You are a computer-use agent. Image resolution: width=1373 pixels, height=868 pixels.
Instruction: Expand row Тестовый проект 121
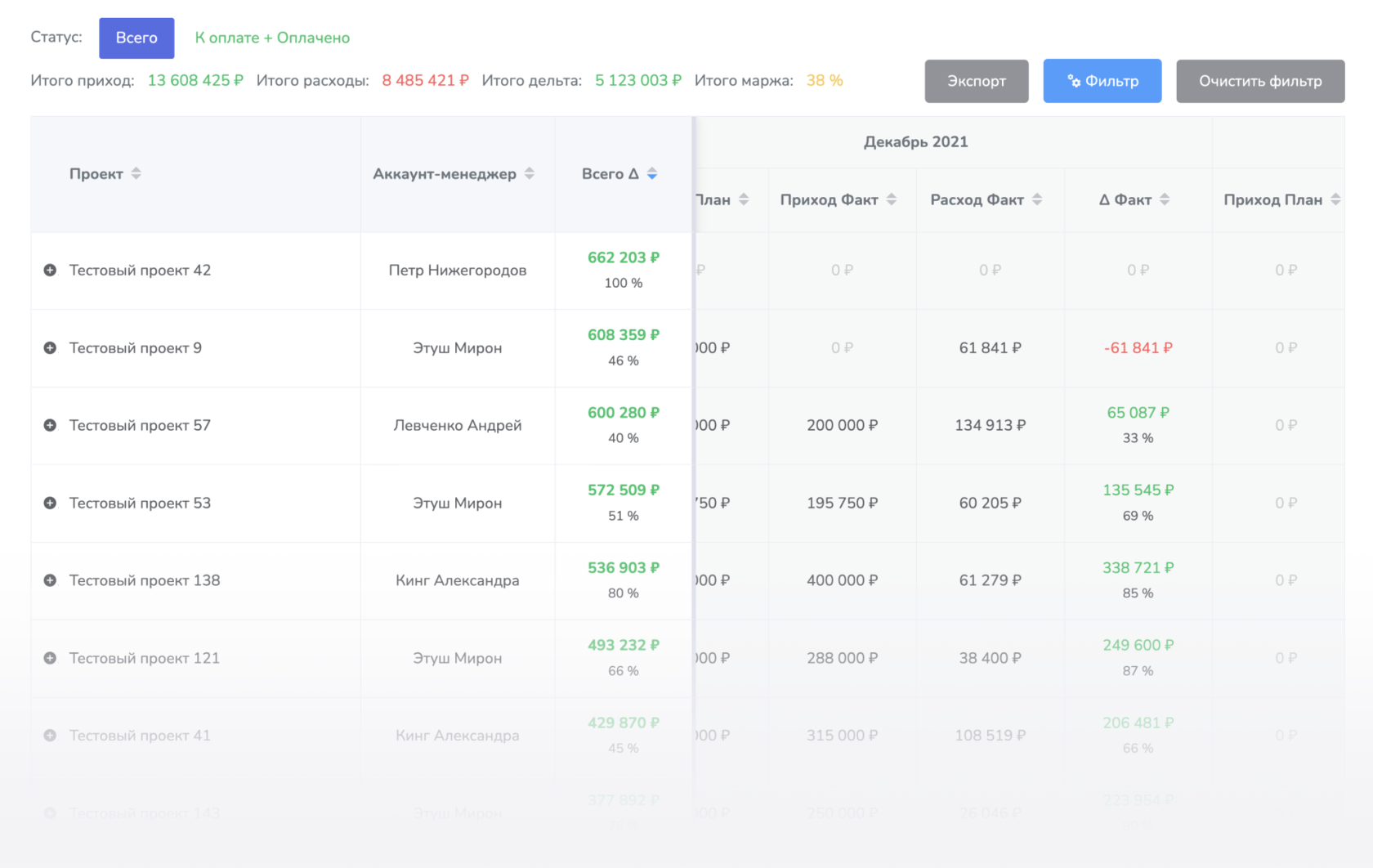[x=50, y=658]
